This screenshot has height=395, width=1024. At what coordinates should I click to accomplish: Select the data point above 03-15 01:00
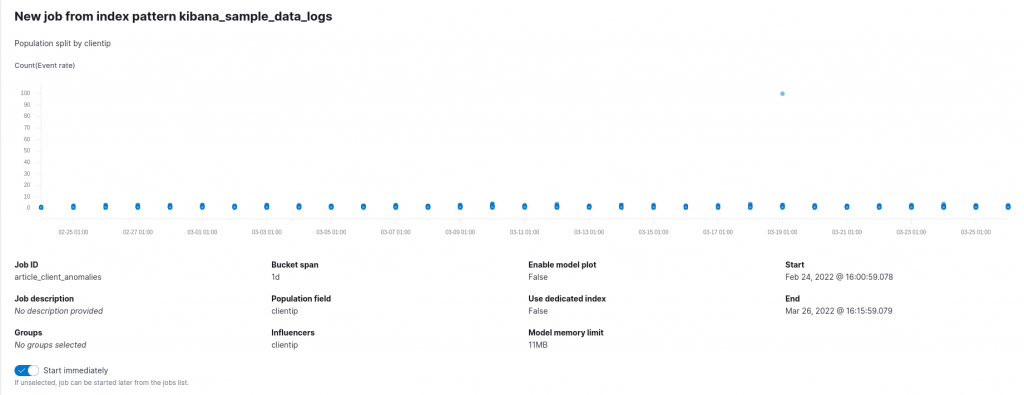tap(653, 206)
